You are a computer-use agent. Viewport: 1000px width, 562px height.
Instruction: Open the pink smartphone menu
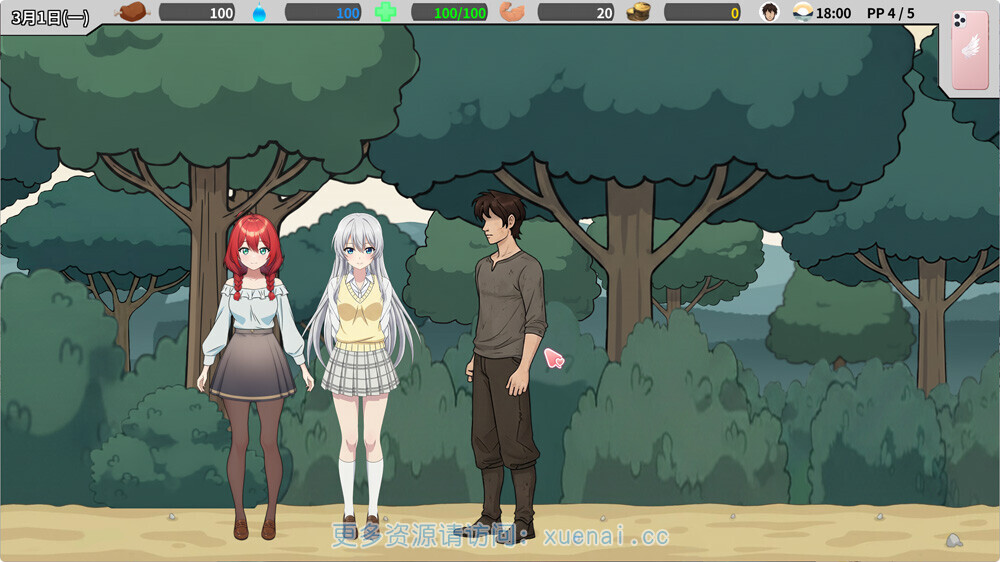coord(969,50)
